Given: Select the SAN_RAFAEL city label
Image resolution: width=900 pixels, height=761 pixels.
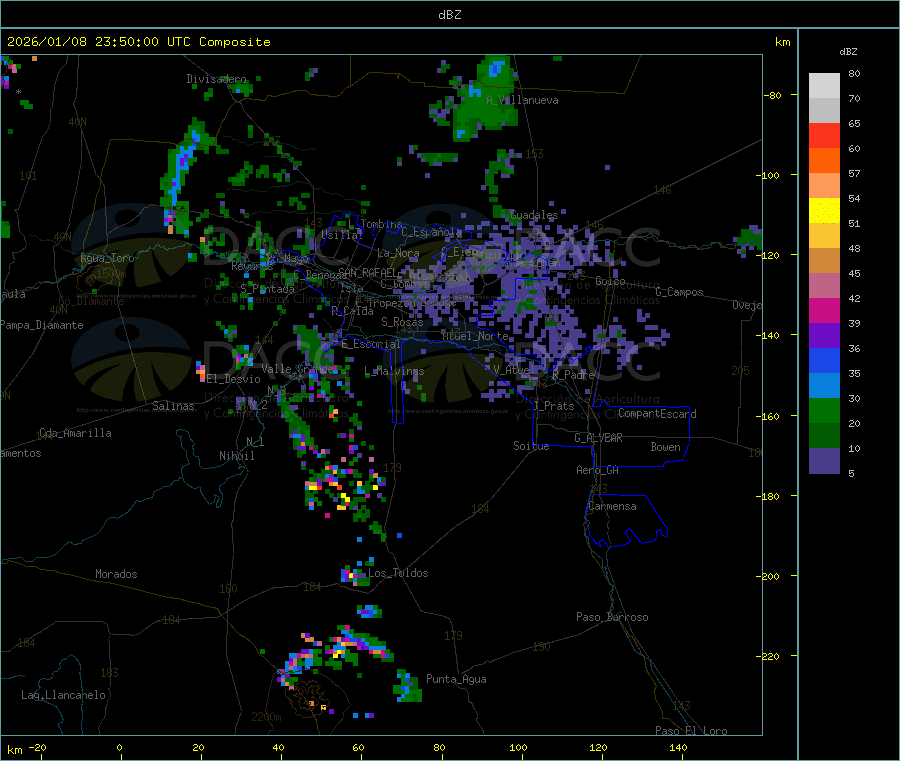Looking at the screenshot, I should (367, 272).
